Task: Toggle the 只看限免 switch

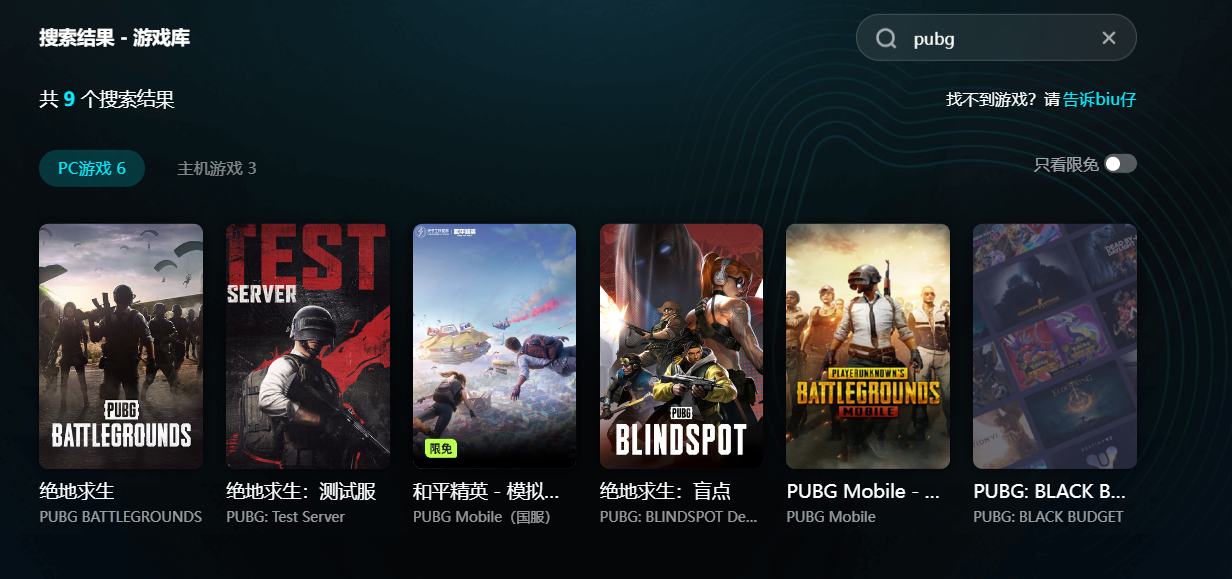Action: (1120, 164)
